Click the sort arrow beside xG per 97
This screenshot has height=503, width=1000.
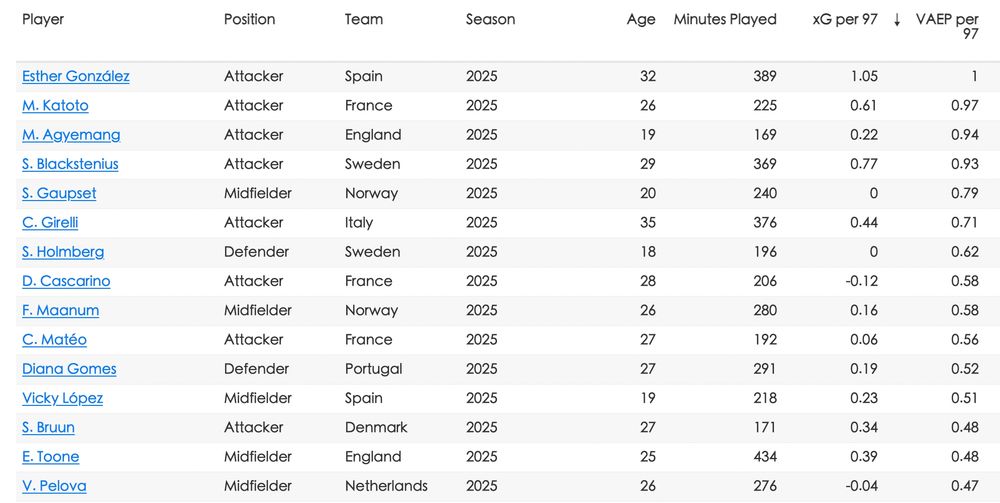tap(897, 20)
